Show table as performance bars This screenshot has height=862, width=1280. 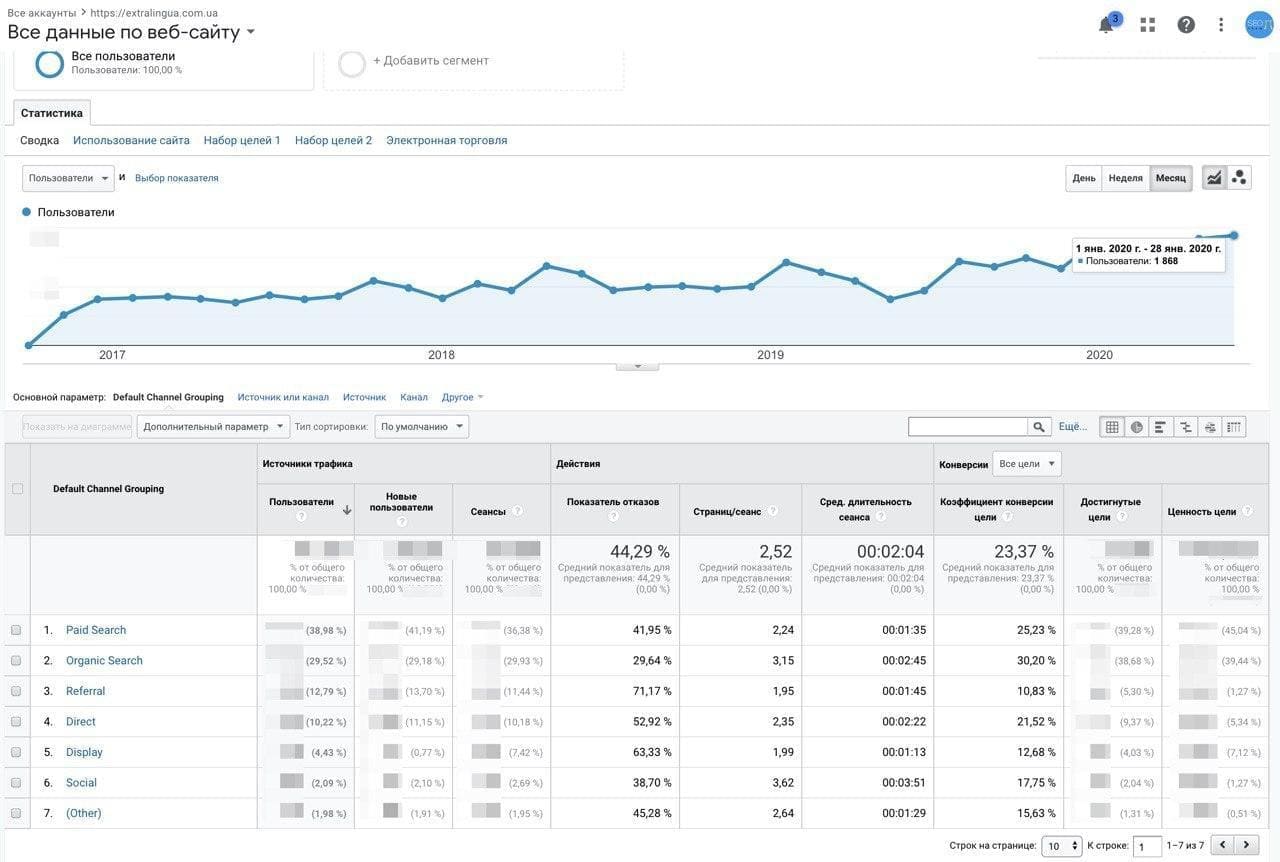[x=1161, y=427]
